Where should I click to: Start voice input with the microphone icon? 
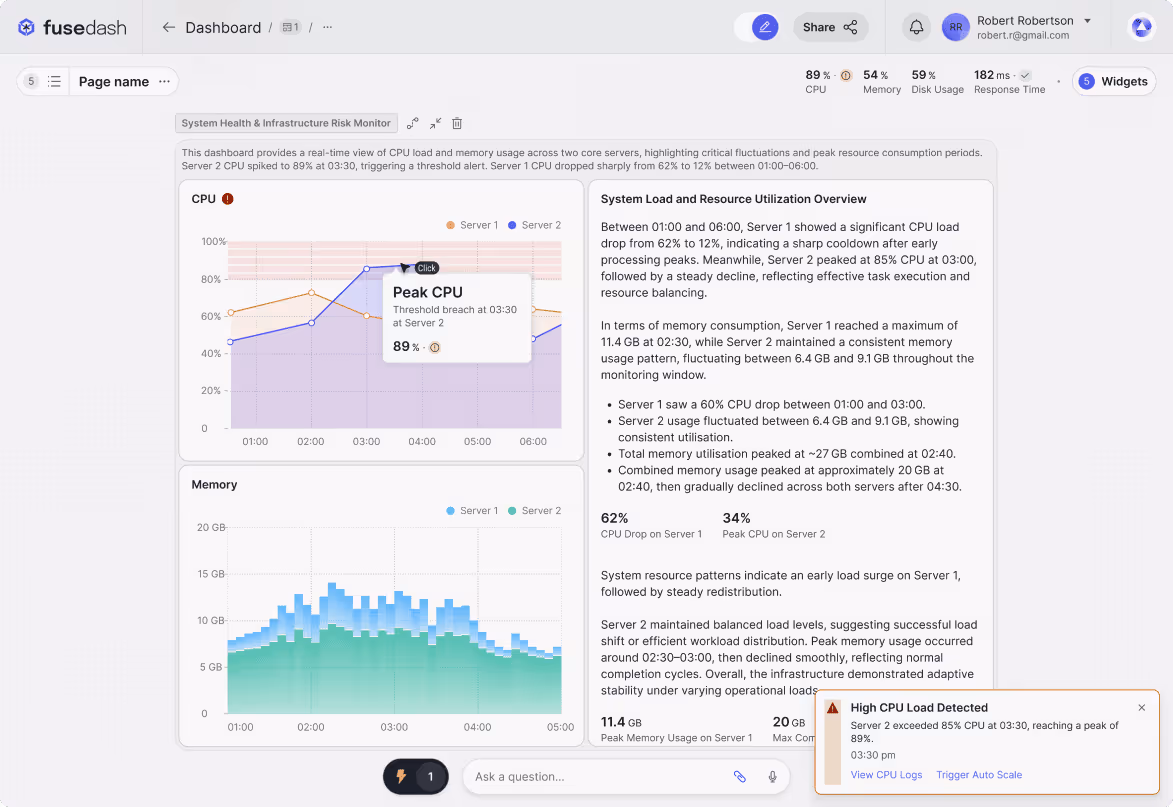pyautogui.click(x=771, y=776)
